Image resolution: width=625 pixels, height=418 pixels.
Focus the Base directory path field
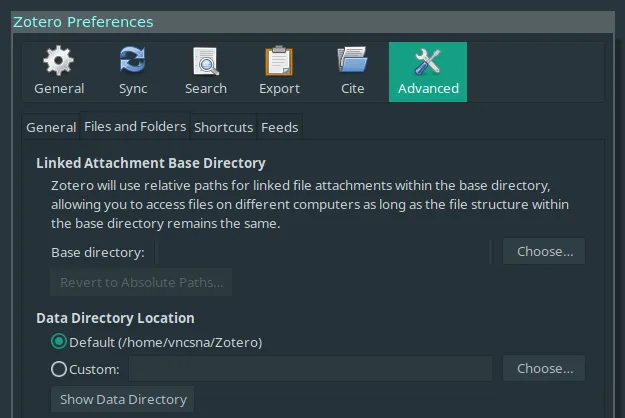coord(323,252)
